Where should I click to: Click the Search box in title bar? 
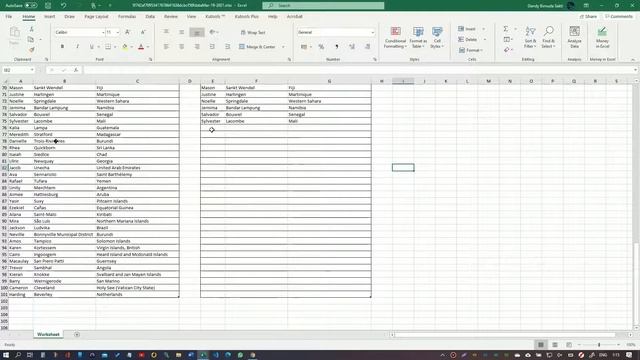point(323,6)
